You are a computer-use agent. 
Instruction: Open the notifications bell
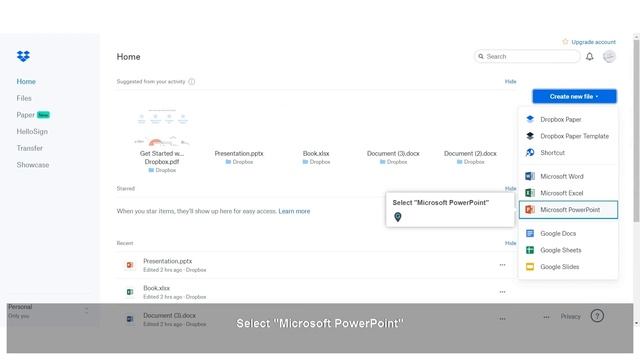click(x=589, y=57)
